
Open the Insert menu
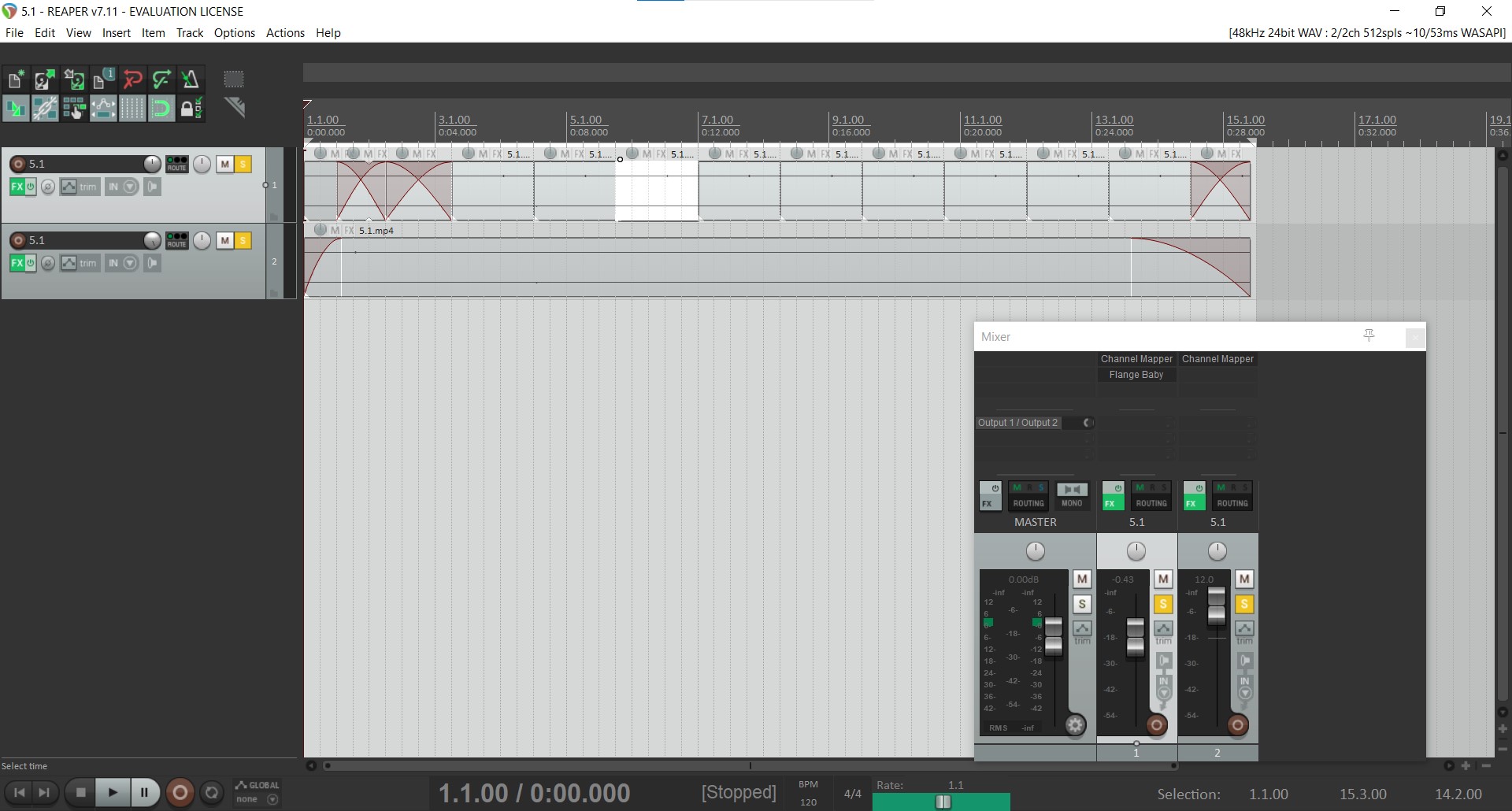coord(117,33)
